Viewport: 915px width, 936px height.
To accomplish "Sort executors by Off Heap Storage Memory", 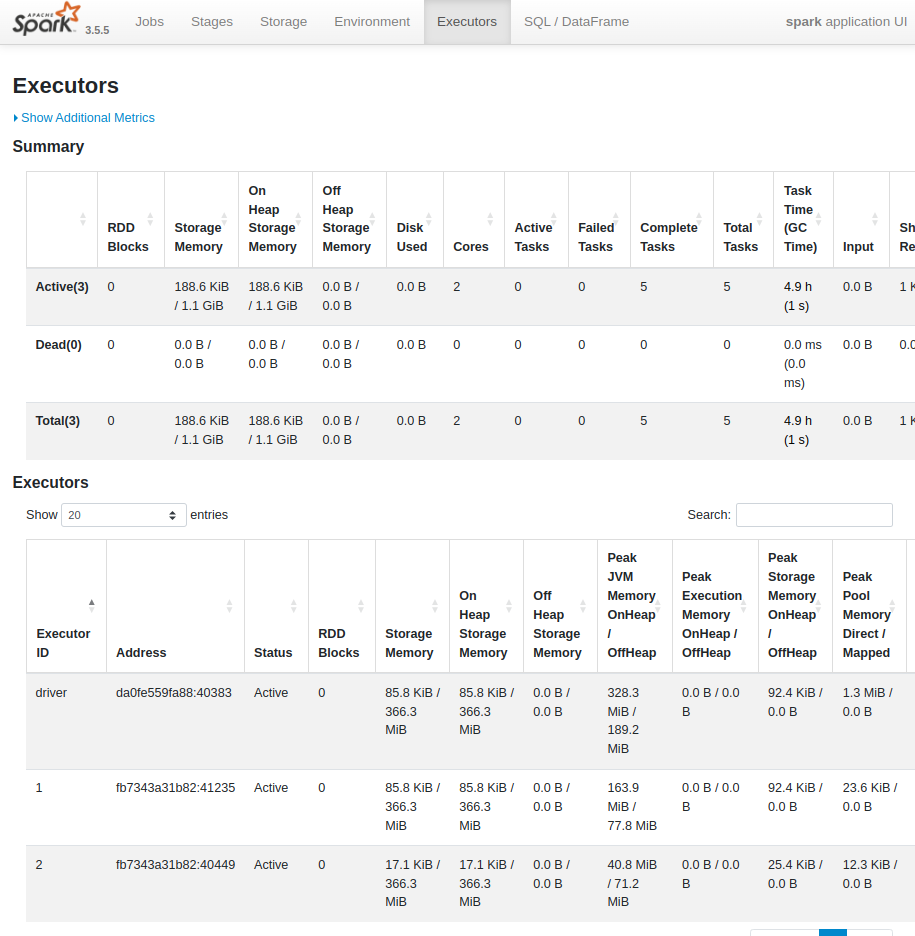I will [x=560, y=606].
